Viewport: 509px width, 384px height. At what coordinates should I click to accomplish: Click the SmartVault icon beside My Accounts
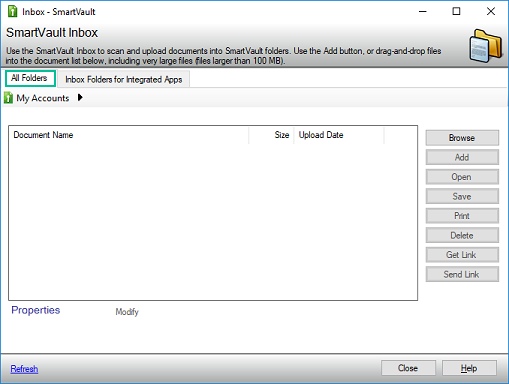click(x=8, y=98)
